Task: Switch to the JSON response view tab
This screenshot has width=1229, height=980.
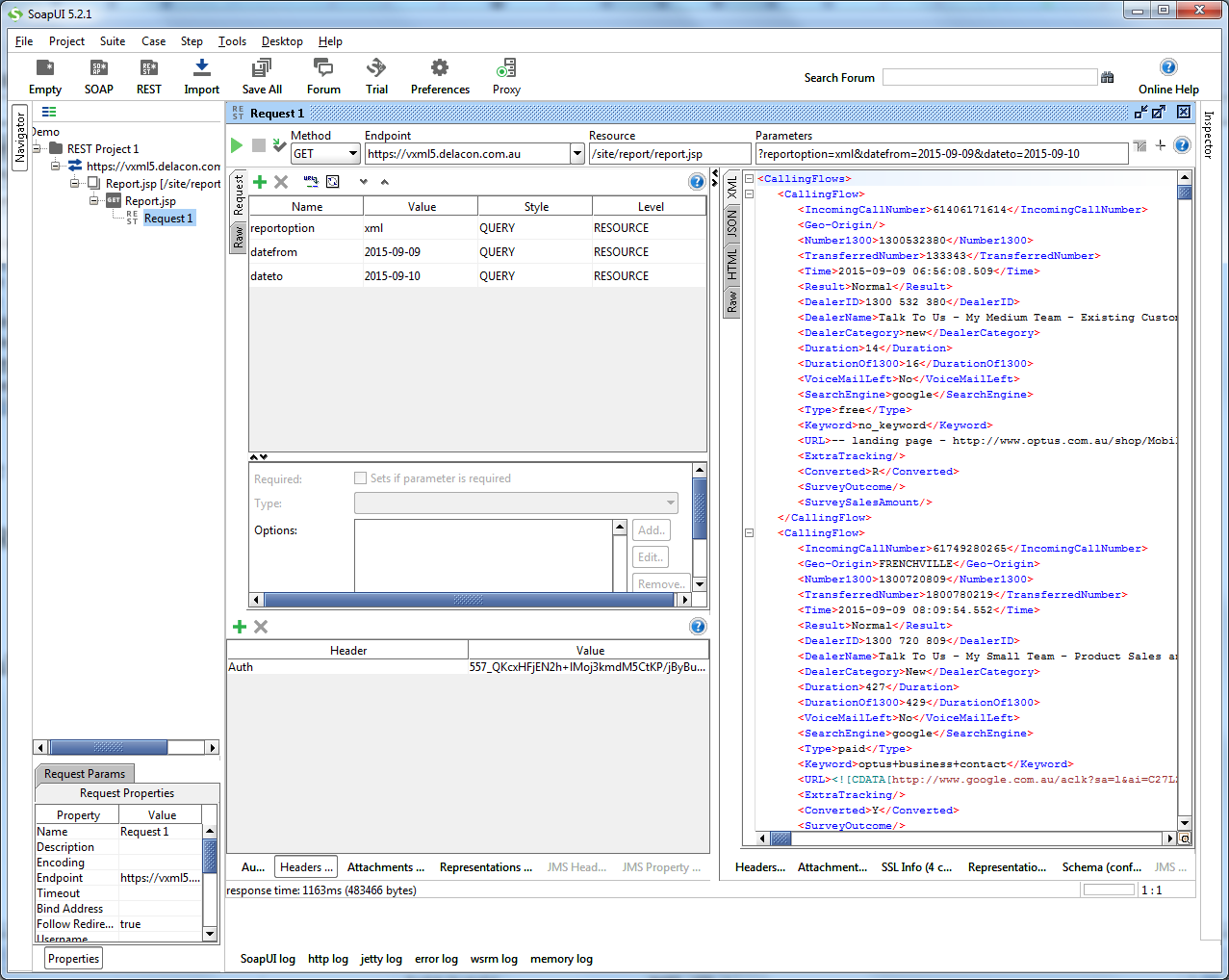Action: 731,224
